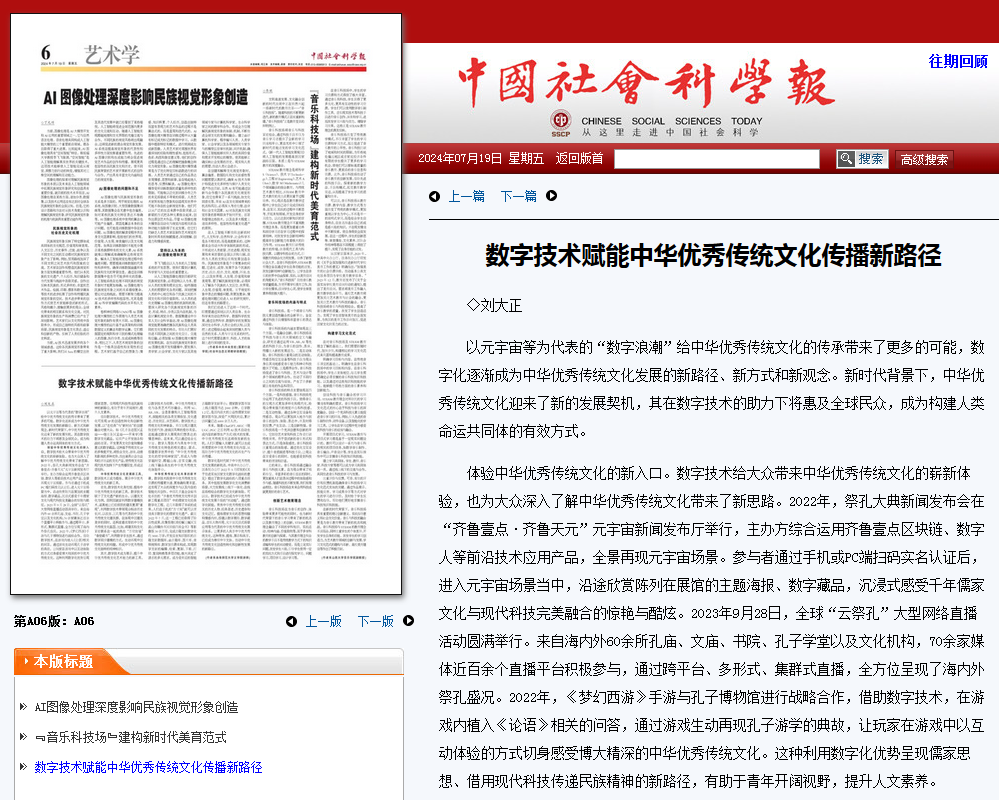Click the right arrow icon beside 下一版

[x=408, y=621]
